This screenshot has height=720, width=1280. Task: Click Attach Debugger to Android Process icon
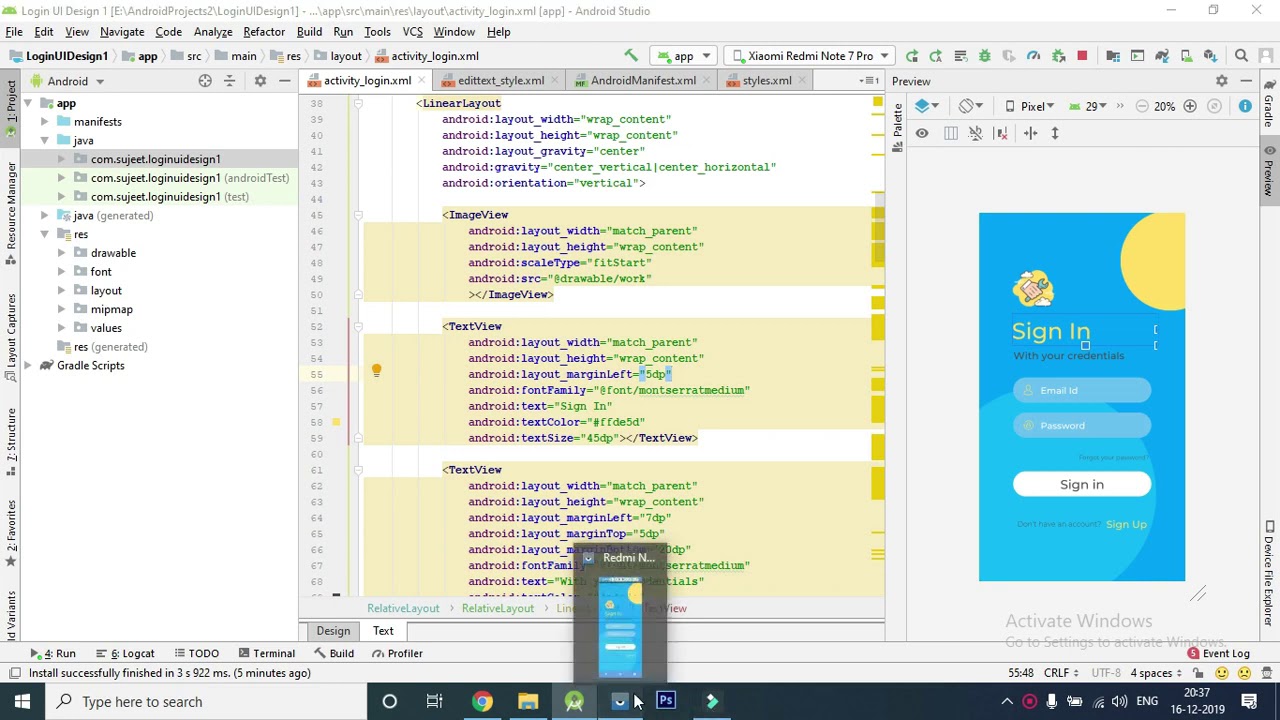pos(1058,56)
